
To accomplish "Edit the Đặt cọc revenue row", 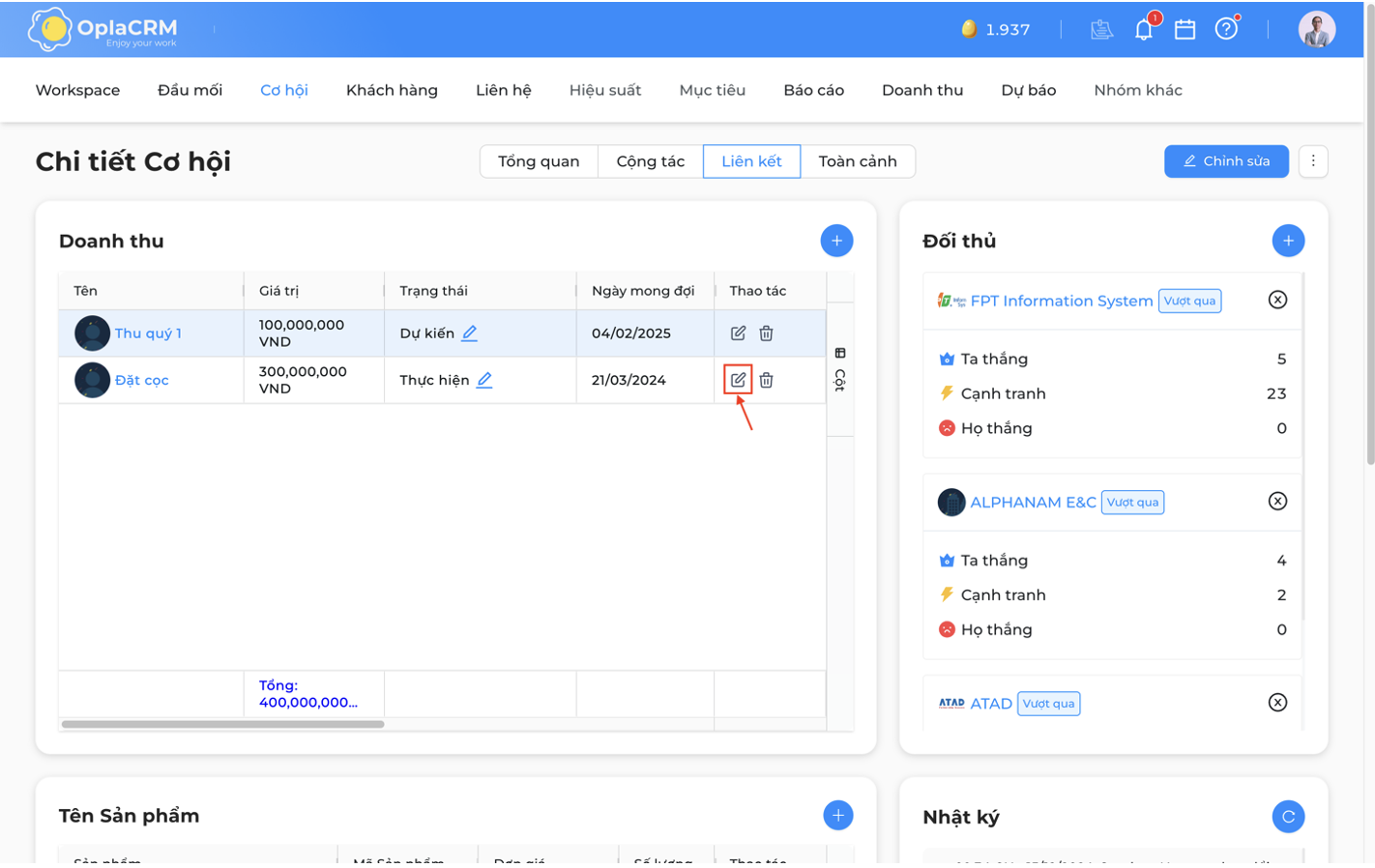I will pyautogui.click(x=738, y=380).
